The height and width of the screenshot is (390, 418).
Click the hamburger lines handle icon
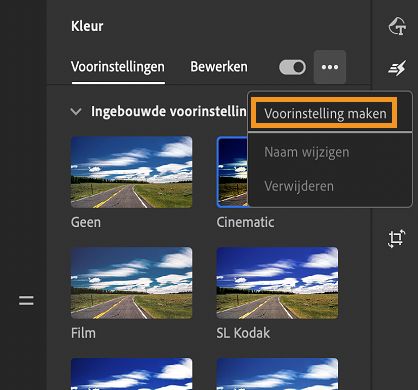click(26, 301)
